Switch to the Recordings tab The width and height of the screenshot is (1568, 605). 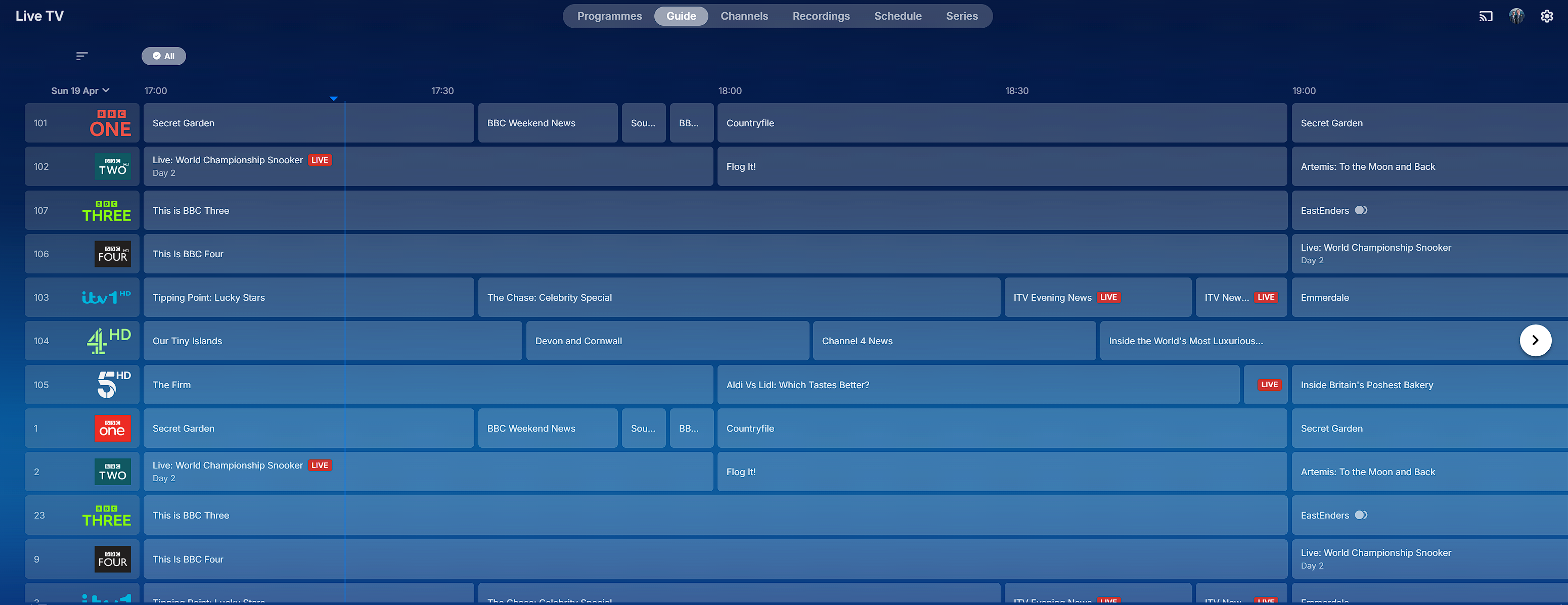[x=821, y=17]
